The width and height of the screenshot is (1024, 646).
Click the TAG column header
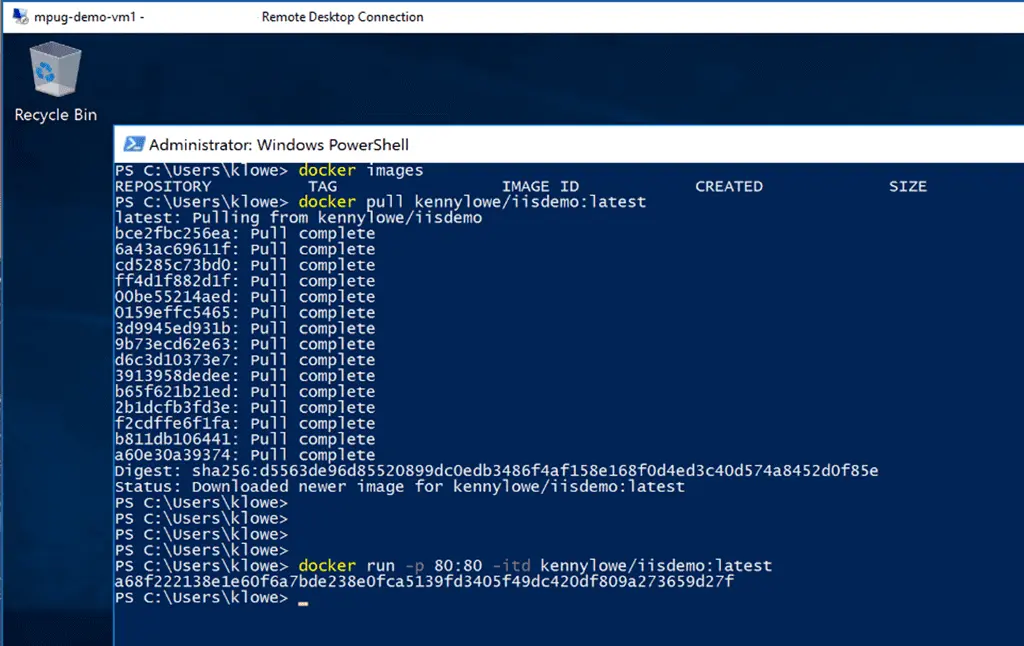tap(323, 186)
